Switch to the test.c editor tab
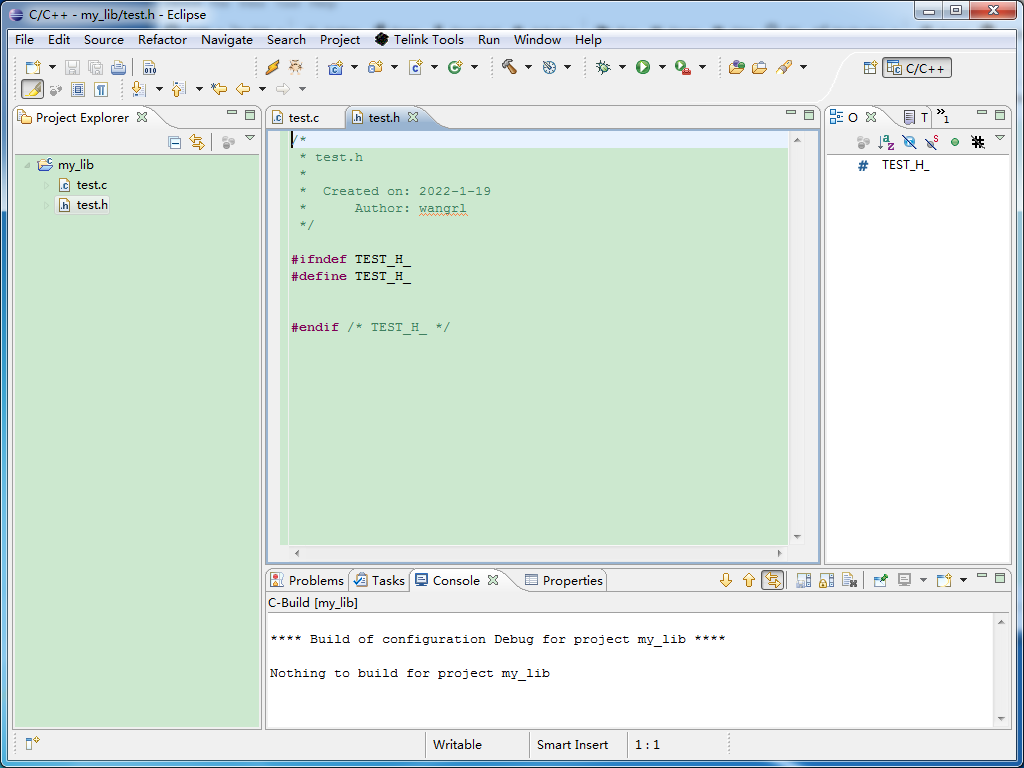Screen dimensions: 1024x768 [305, 116]
